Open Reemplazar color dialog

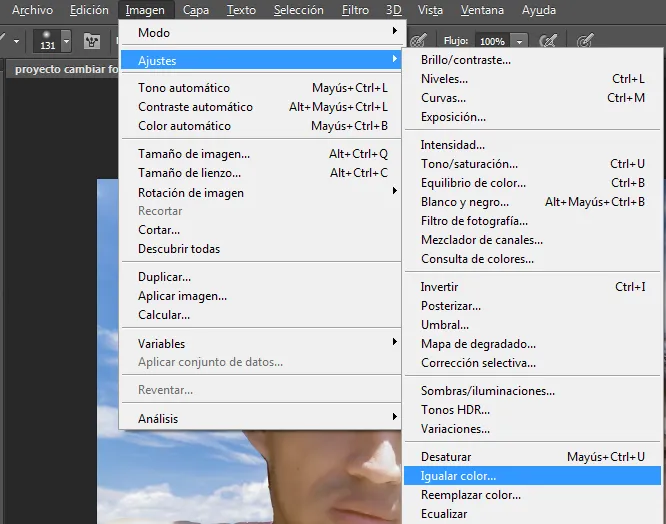[533, 495]
